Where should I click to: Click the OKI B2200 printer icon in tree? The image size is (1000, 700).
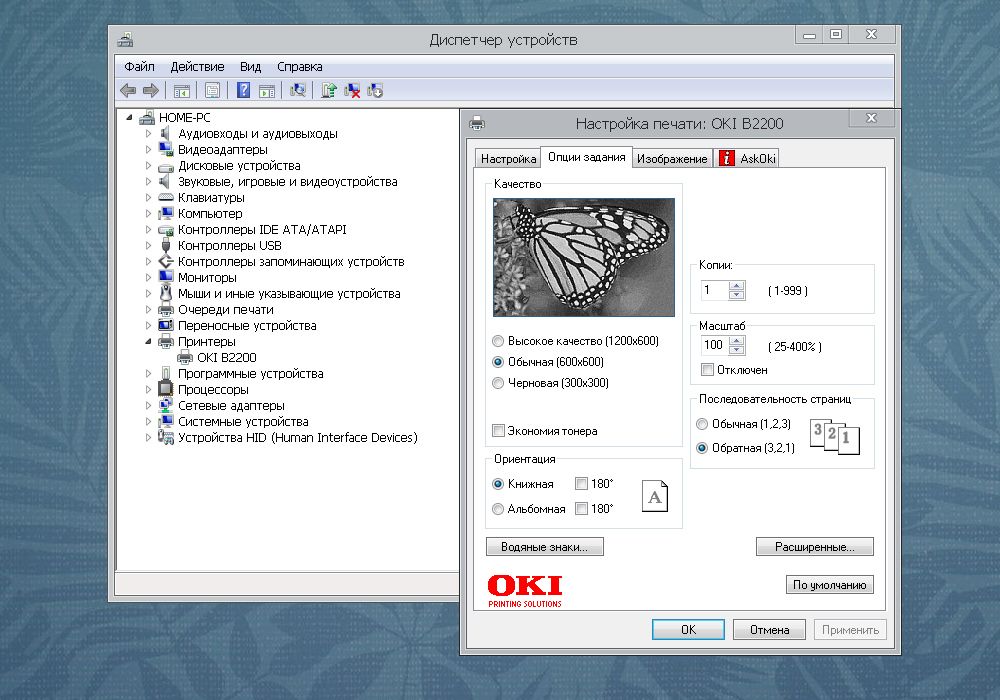(185, 358)
